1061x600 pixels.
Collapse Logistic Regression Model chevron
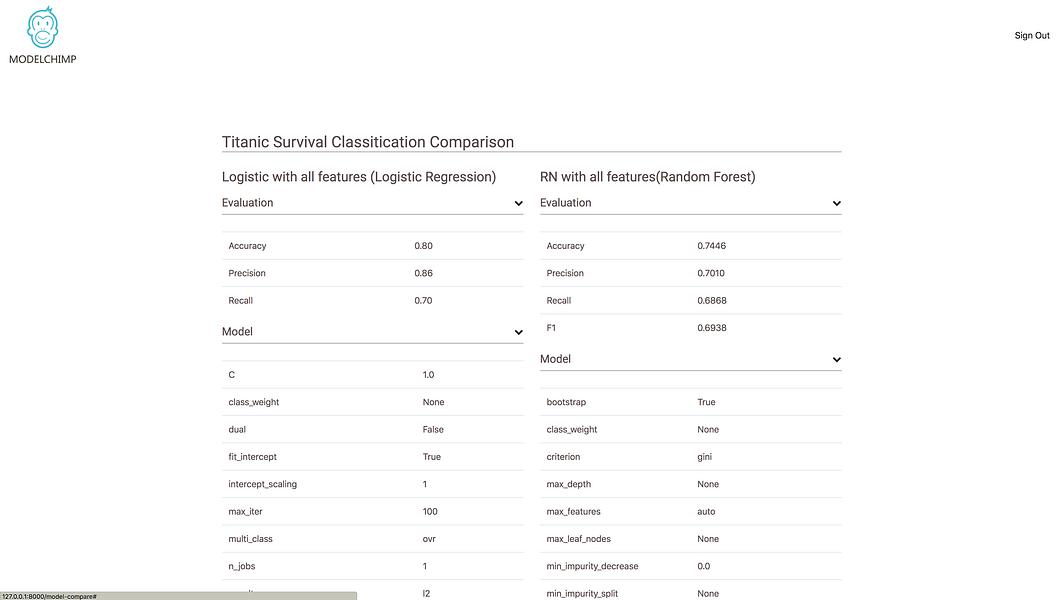tap(518, 332)
